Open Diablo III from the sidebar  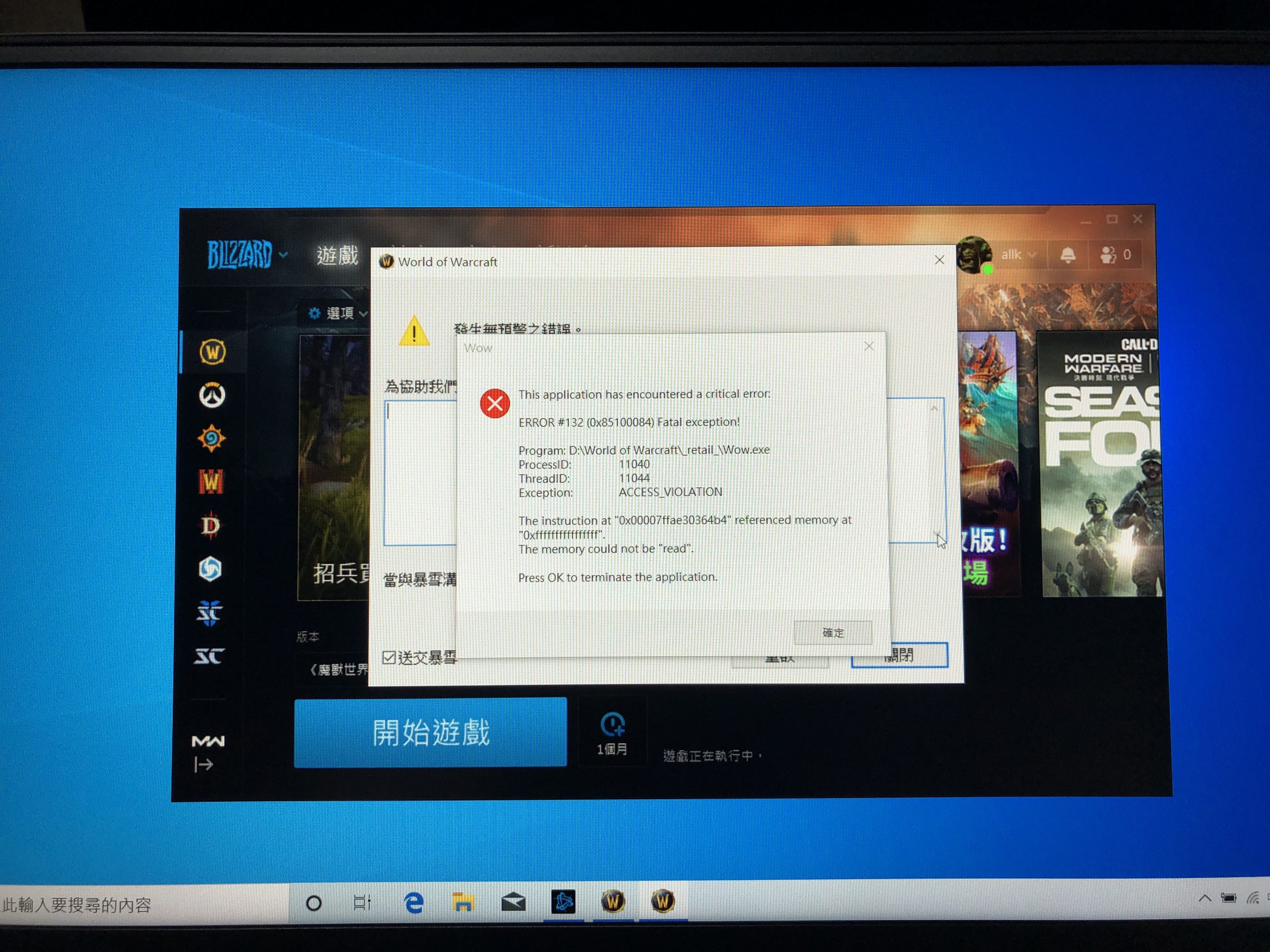tap(210, 526)
